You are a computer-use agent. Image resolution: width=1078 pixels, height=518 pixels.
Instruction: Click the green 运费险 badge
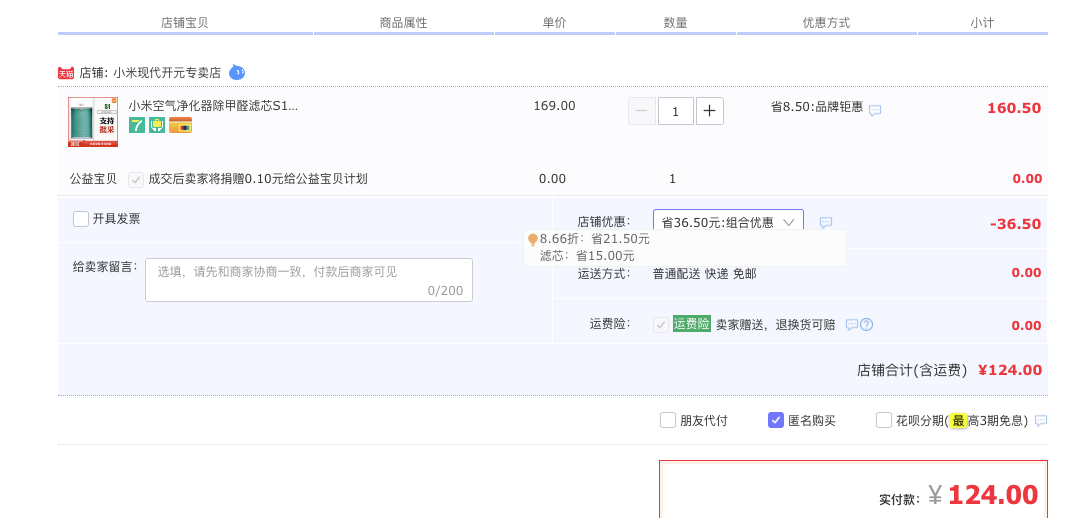[x=692, y=324]
